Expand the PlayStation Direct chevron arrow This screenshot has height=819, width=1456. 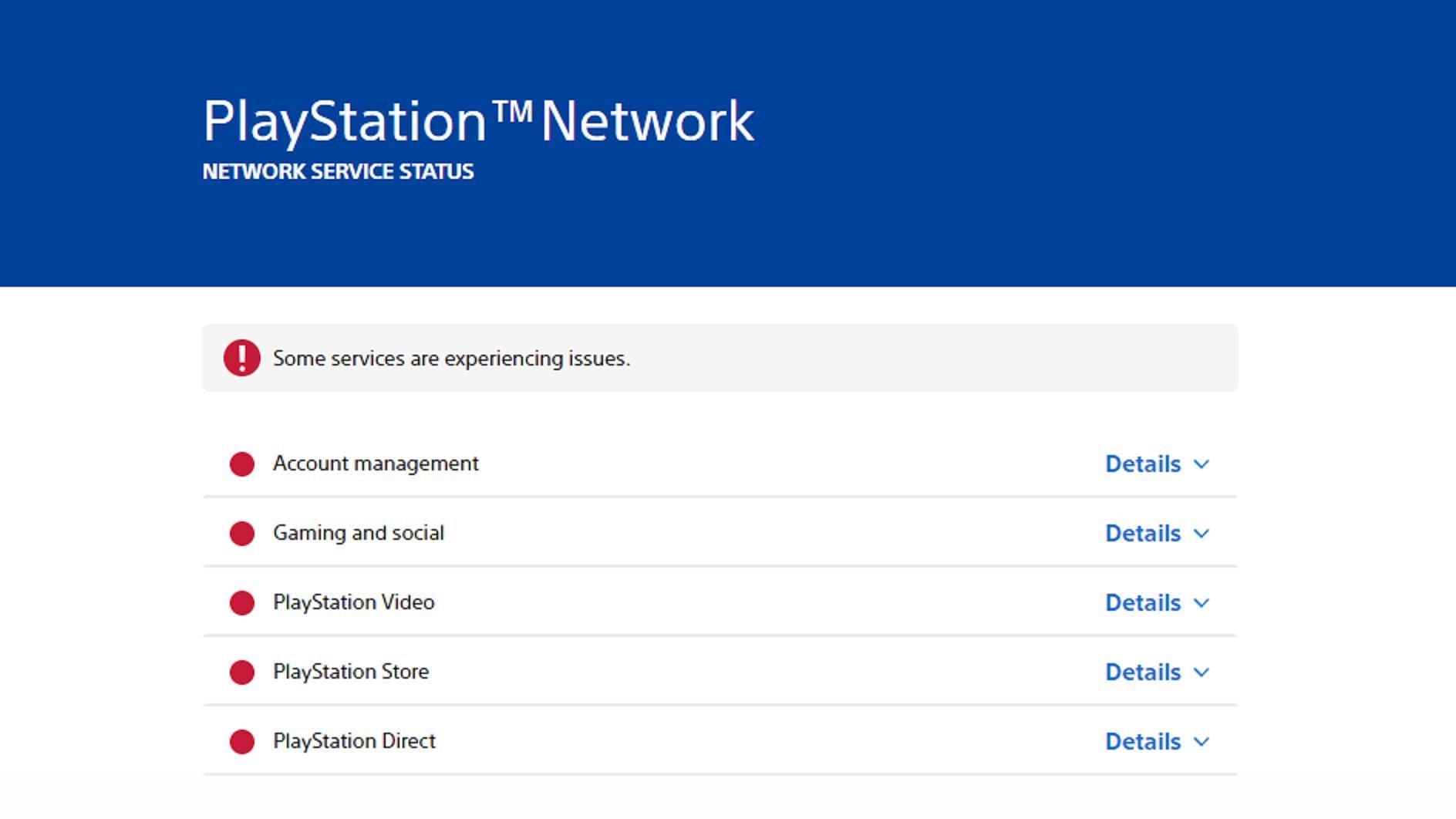(1202, 742)
